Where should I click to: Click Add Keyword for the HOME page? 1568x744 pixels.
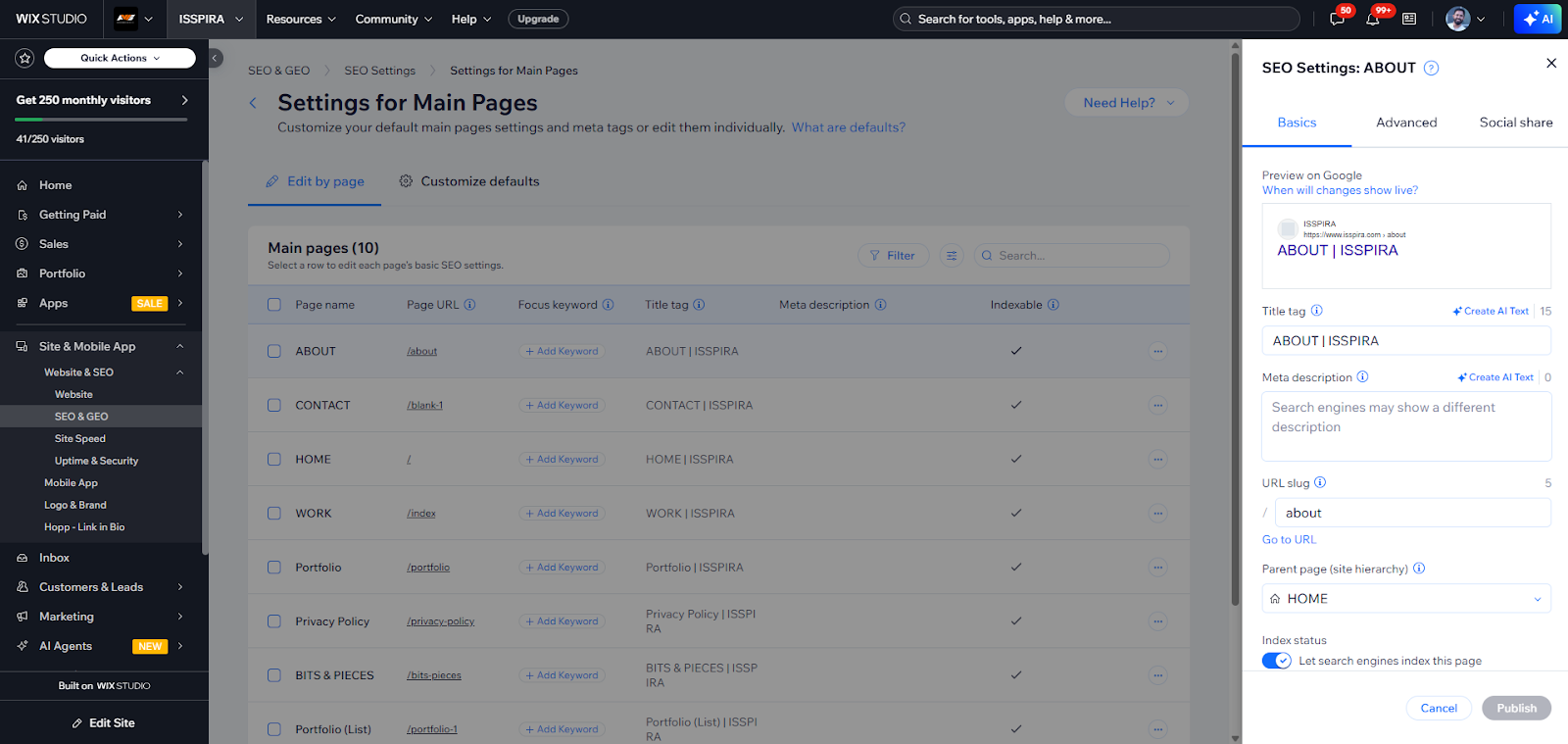point(562,460)
